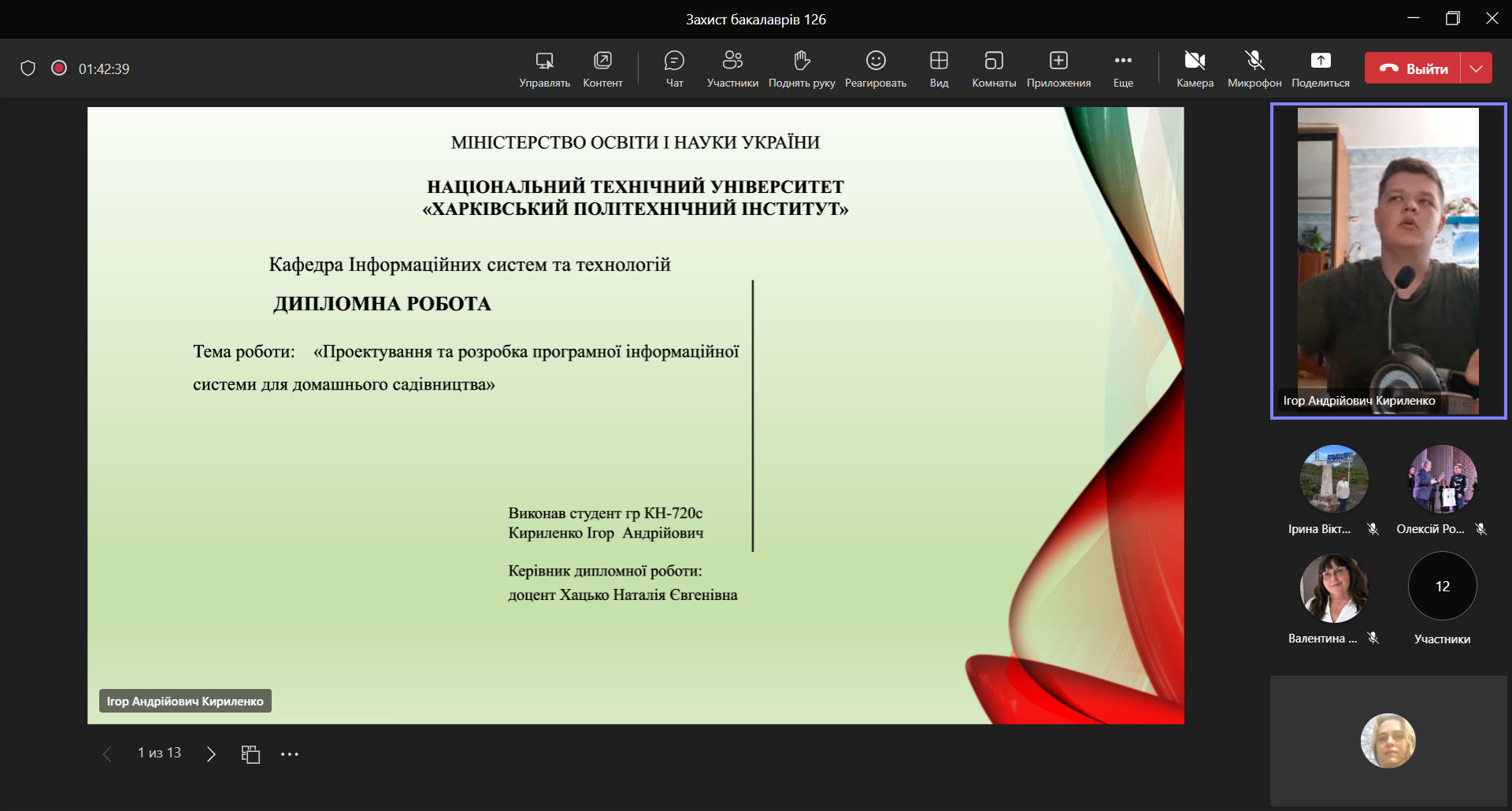
Task: Unmute the microphone
Action: click(x=1254, y=69)
